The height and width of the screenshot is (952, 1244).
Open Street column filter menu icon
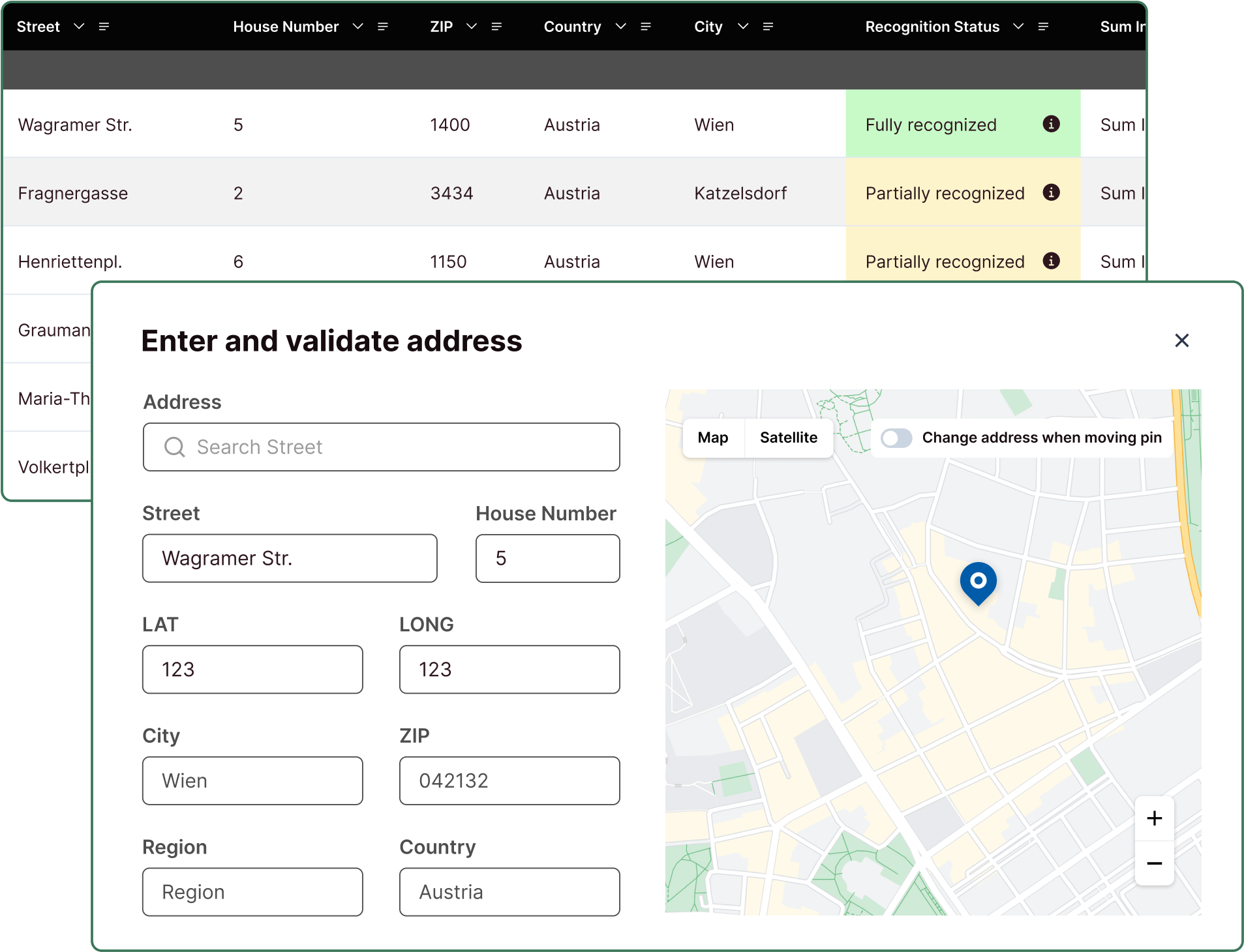coord(104,27)
